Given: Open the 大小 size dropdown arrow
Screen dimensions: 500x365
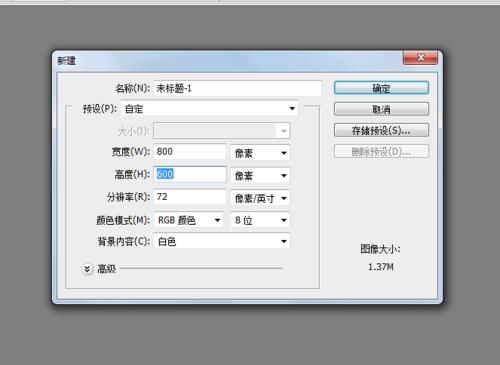Looking at the screenshot, I should 284,131.
